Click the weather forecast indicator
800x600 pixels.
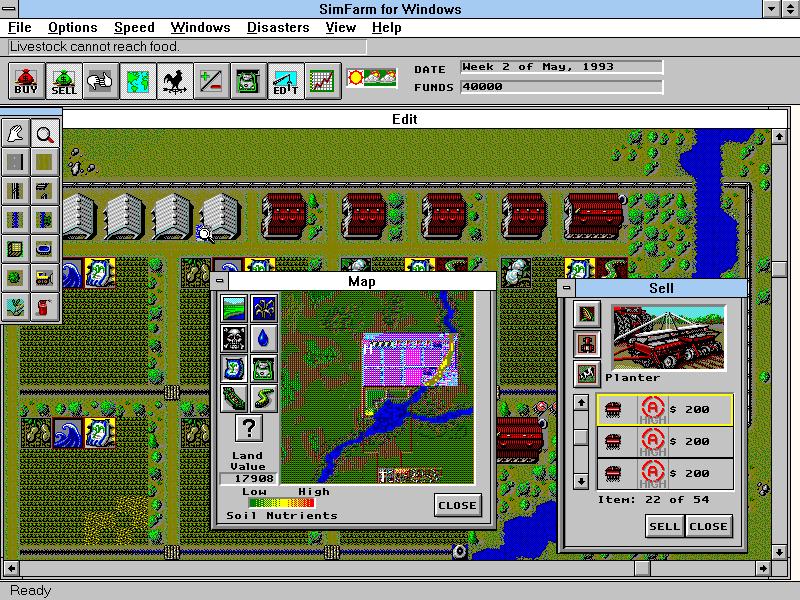coord(371,78)
